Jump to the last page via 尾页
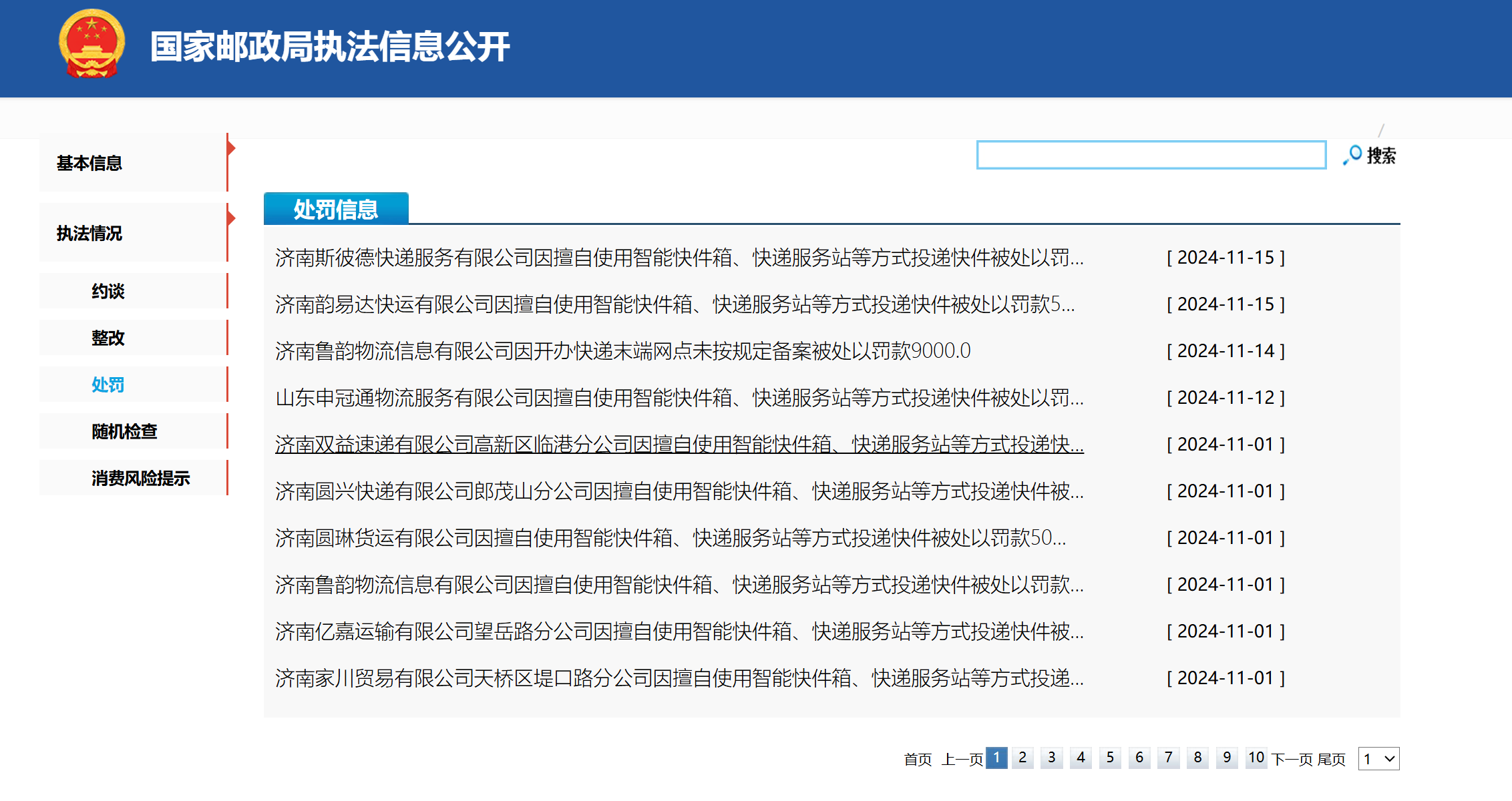 click(x=1331, y=759)
